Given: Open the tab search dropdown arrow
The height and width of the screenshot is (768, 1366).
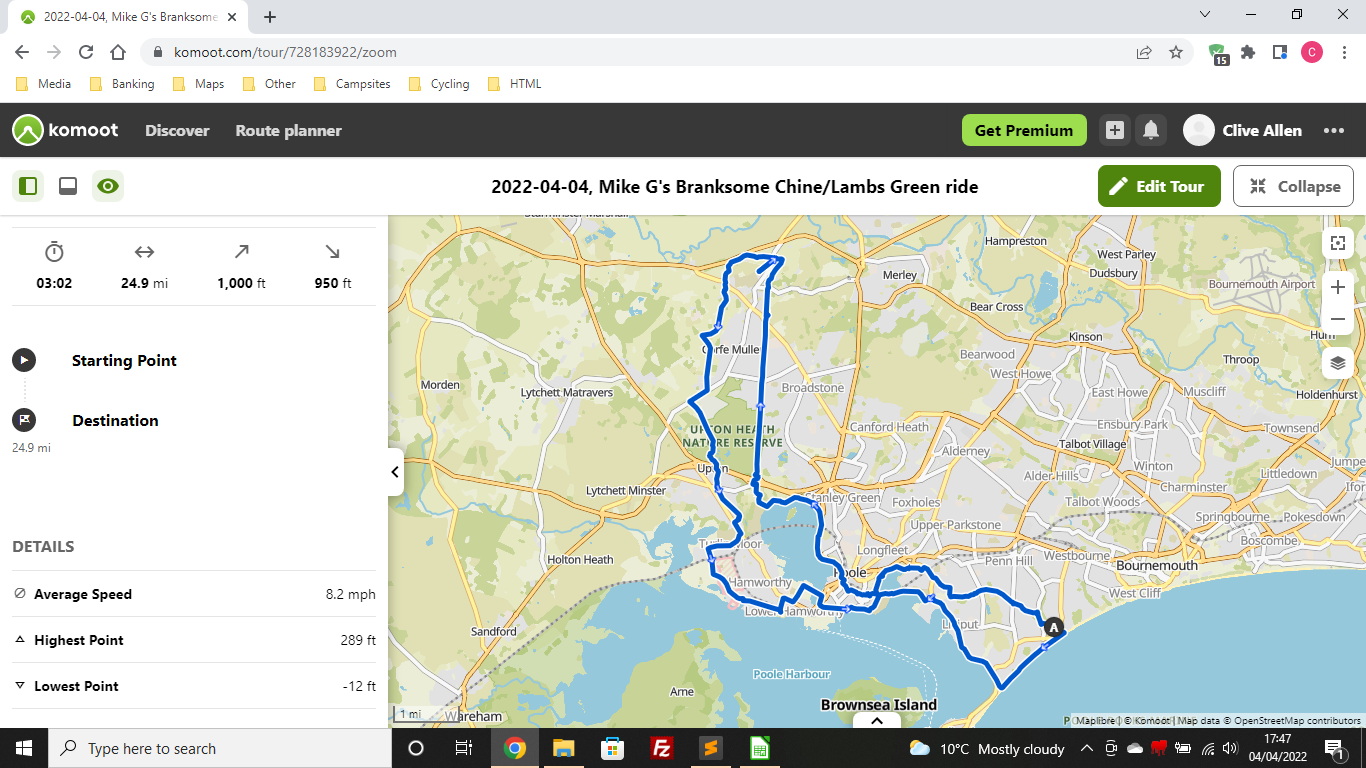Looking at the screenshot, I should tap(1205, 14).
